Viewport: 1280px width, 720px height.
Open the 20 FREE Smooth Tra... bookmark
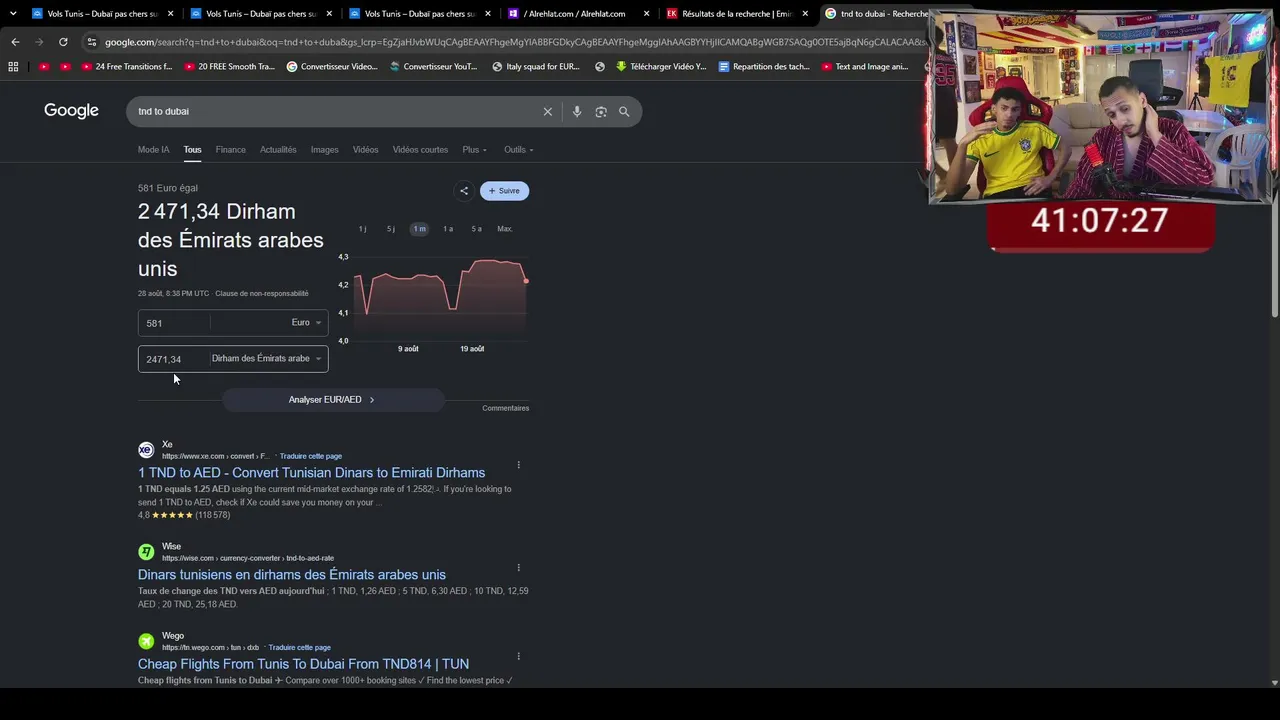tap(228, 67)
